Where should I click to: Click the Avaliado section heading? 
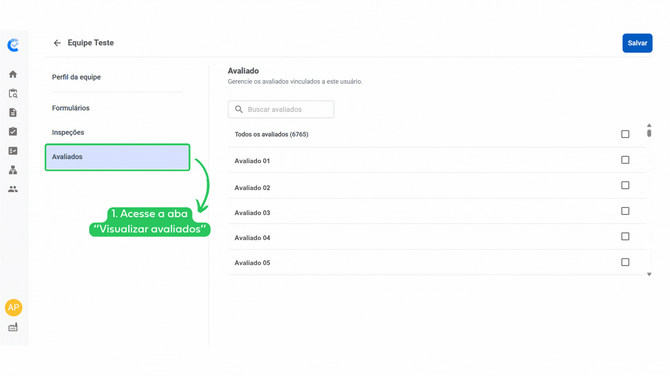point(243,71)
